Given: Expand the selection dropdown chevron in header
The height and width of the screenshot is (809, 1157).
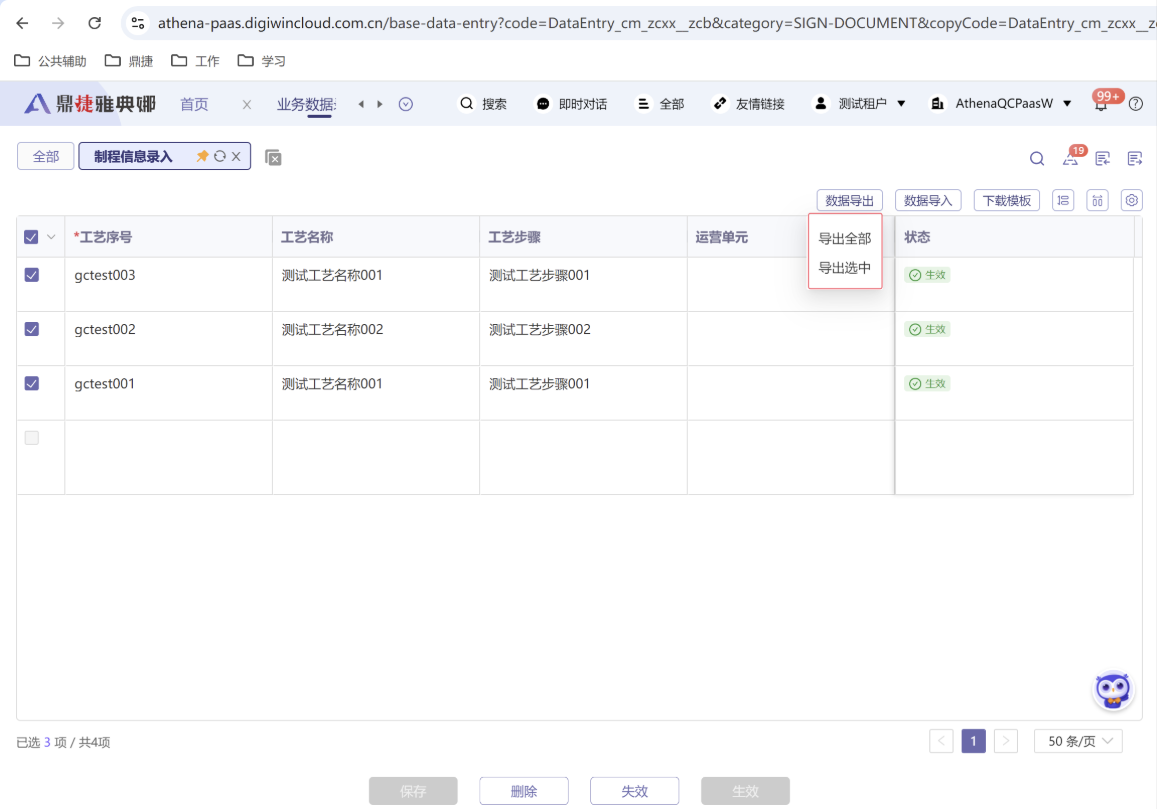Looking at the screenshot, I should [x=51, y=237].
